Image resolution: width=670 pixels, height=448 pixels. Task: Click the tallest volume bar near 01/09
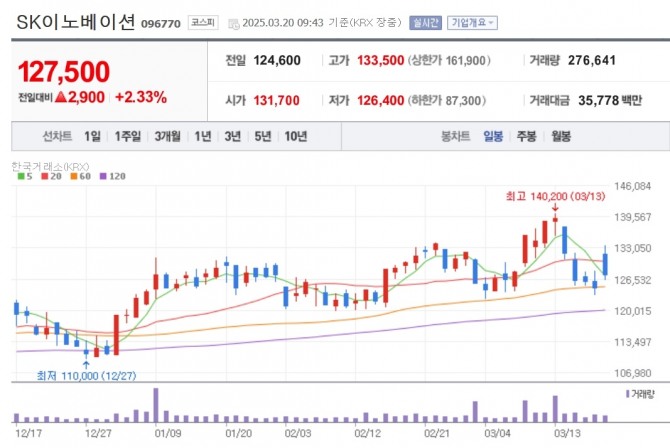(156, 405)
